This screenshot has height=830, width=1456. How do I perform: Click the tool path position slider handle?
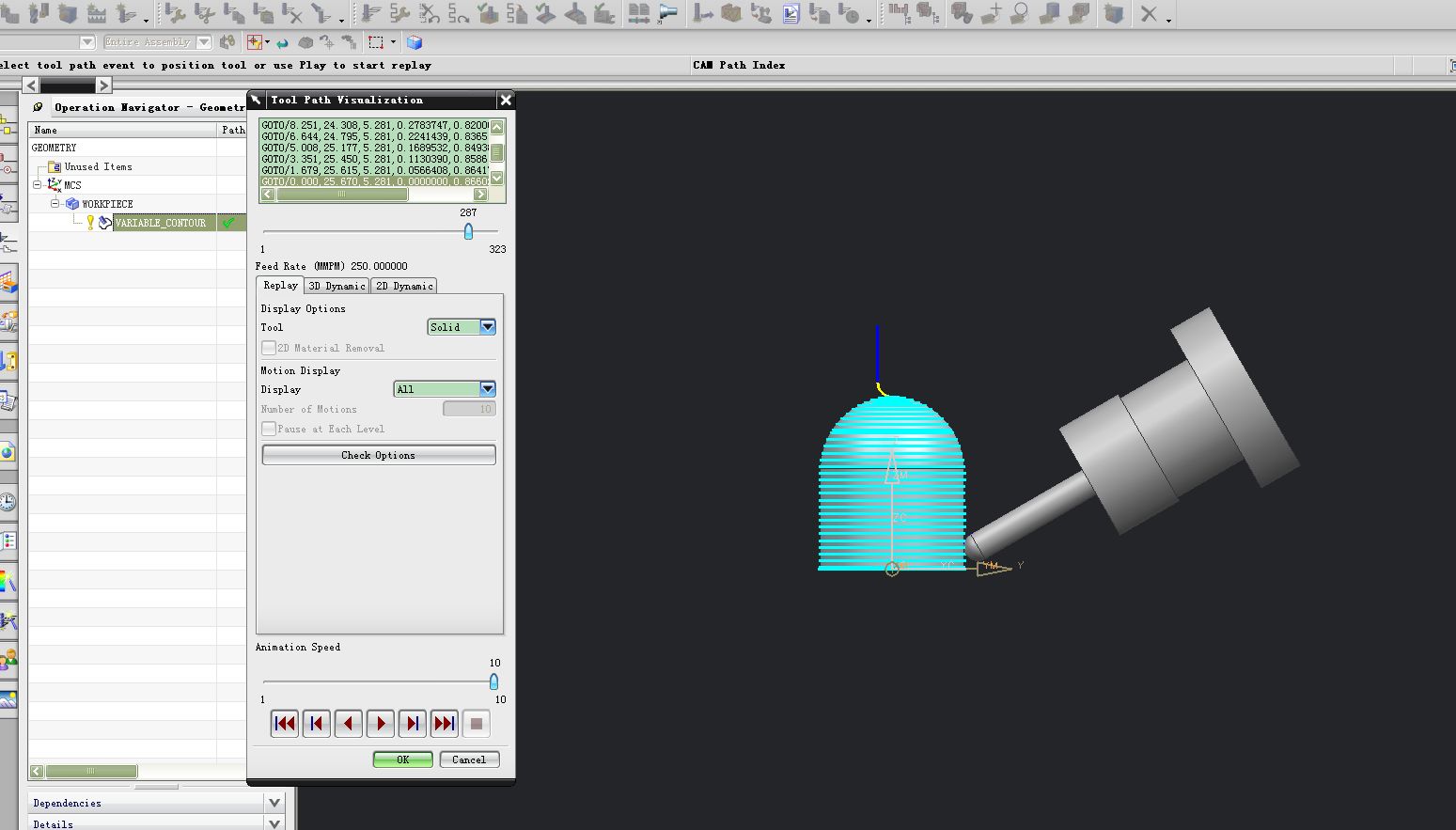point(468,231)
